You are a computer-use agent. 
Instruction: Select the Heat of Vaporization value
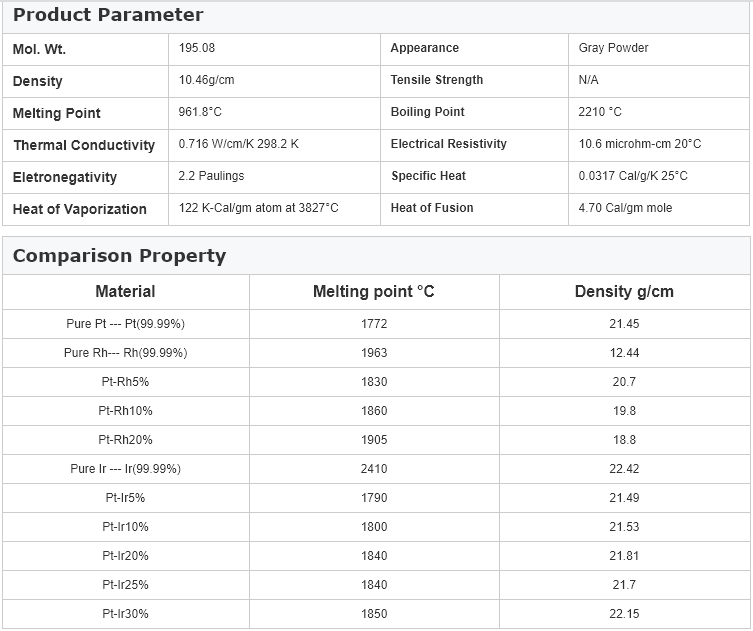258,208
